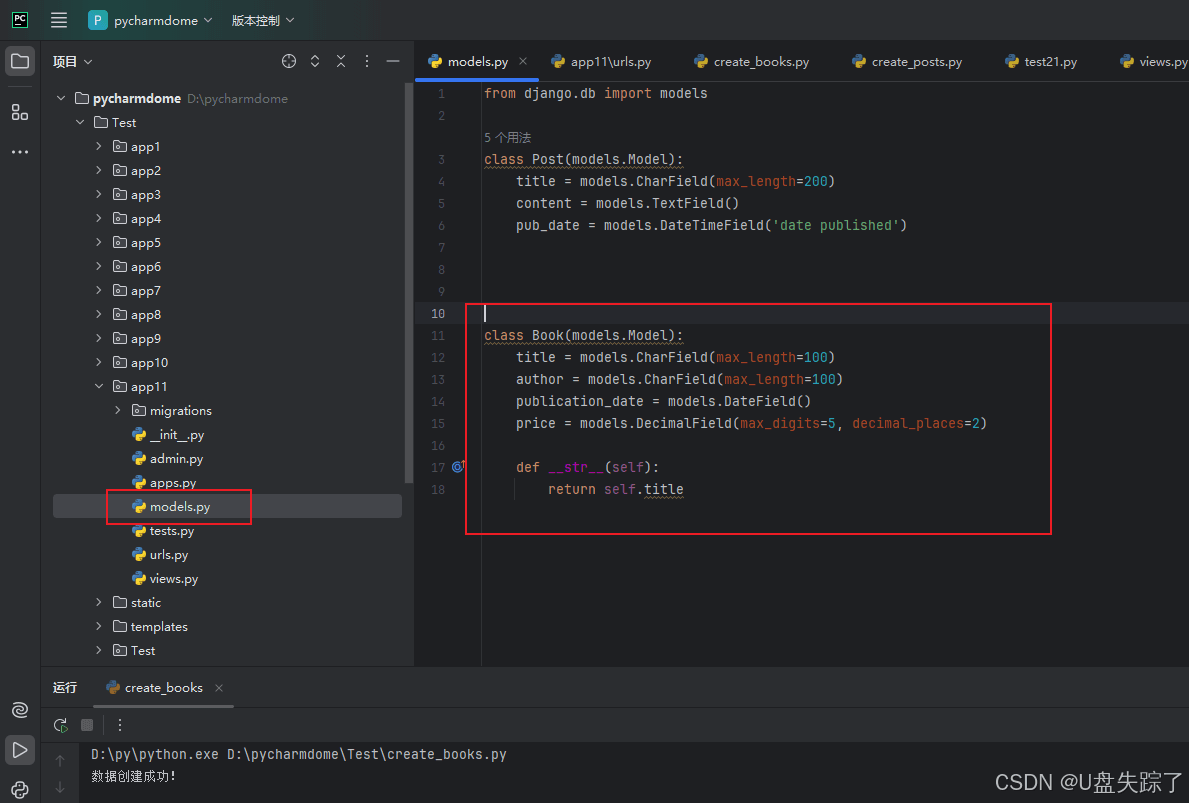Open project panel options menu

coord(367,61)
